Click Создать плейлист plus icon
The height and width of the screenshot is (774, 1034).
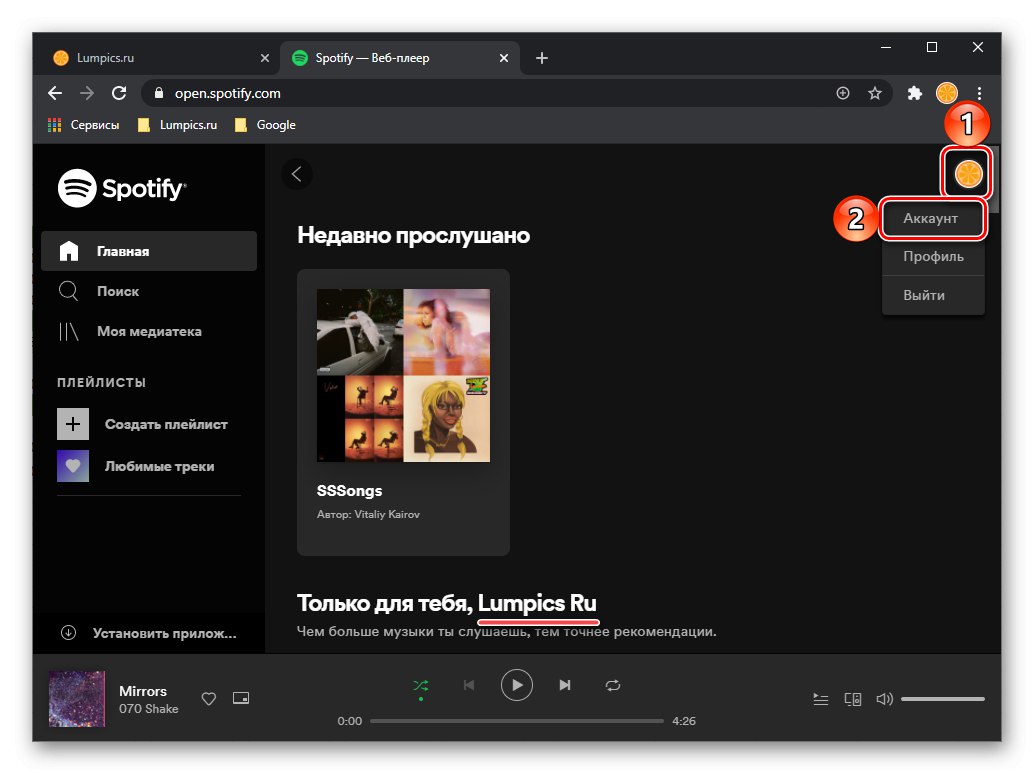coord(73,424)
